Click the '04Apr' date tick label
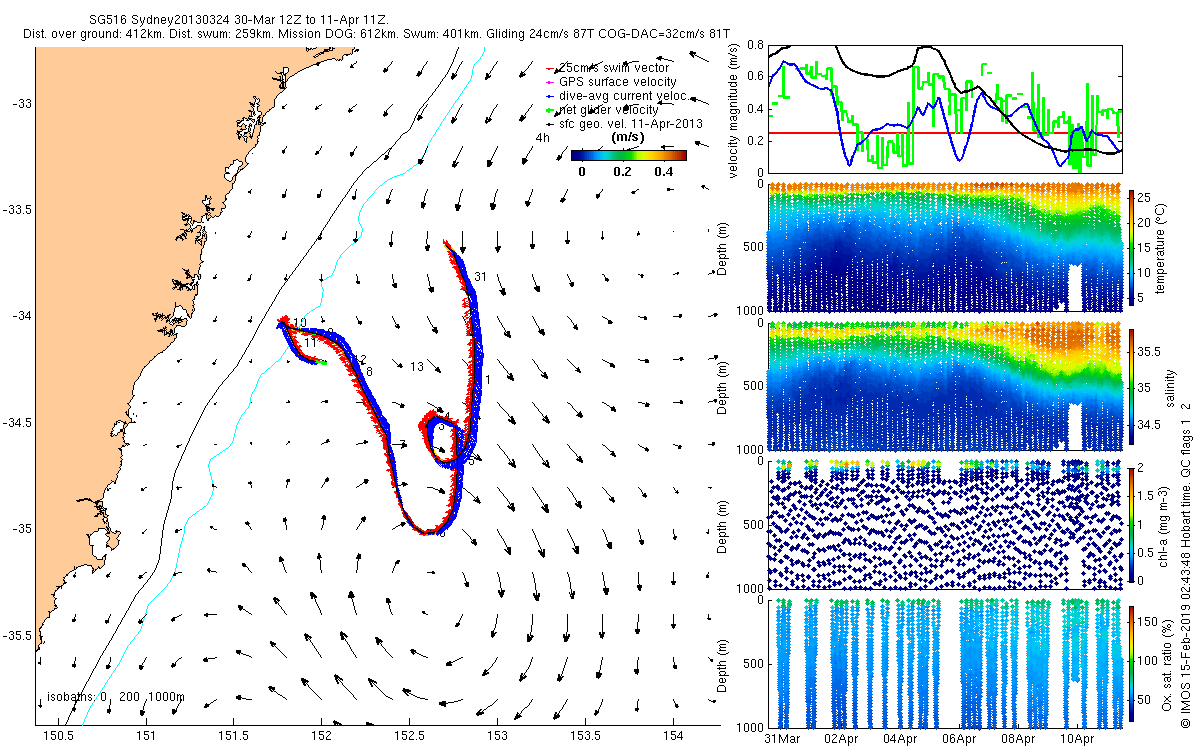 point(900,739)
